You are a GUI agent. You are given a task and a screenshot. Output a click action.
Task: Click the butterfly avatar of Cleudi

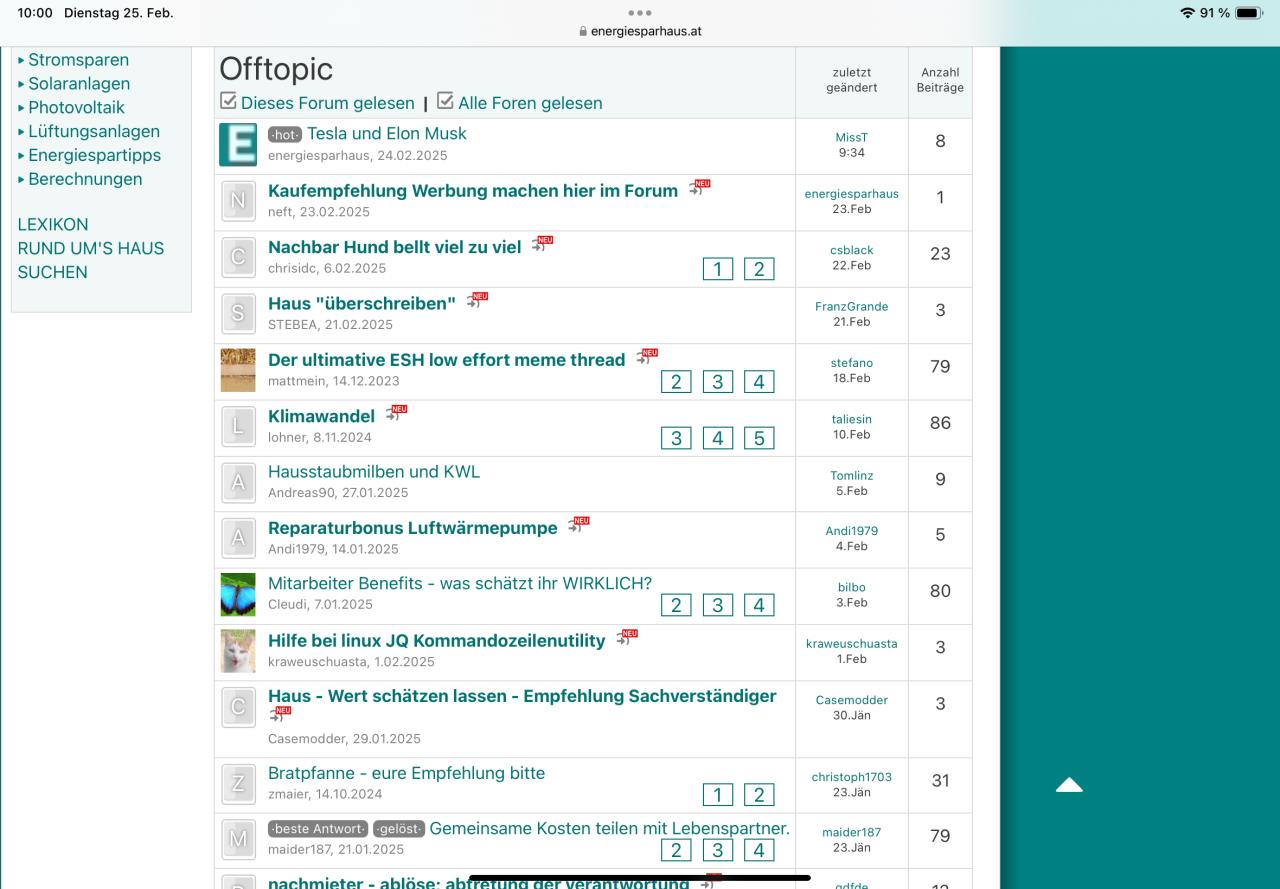pos(238,594)
